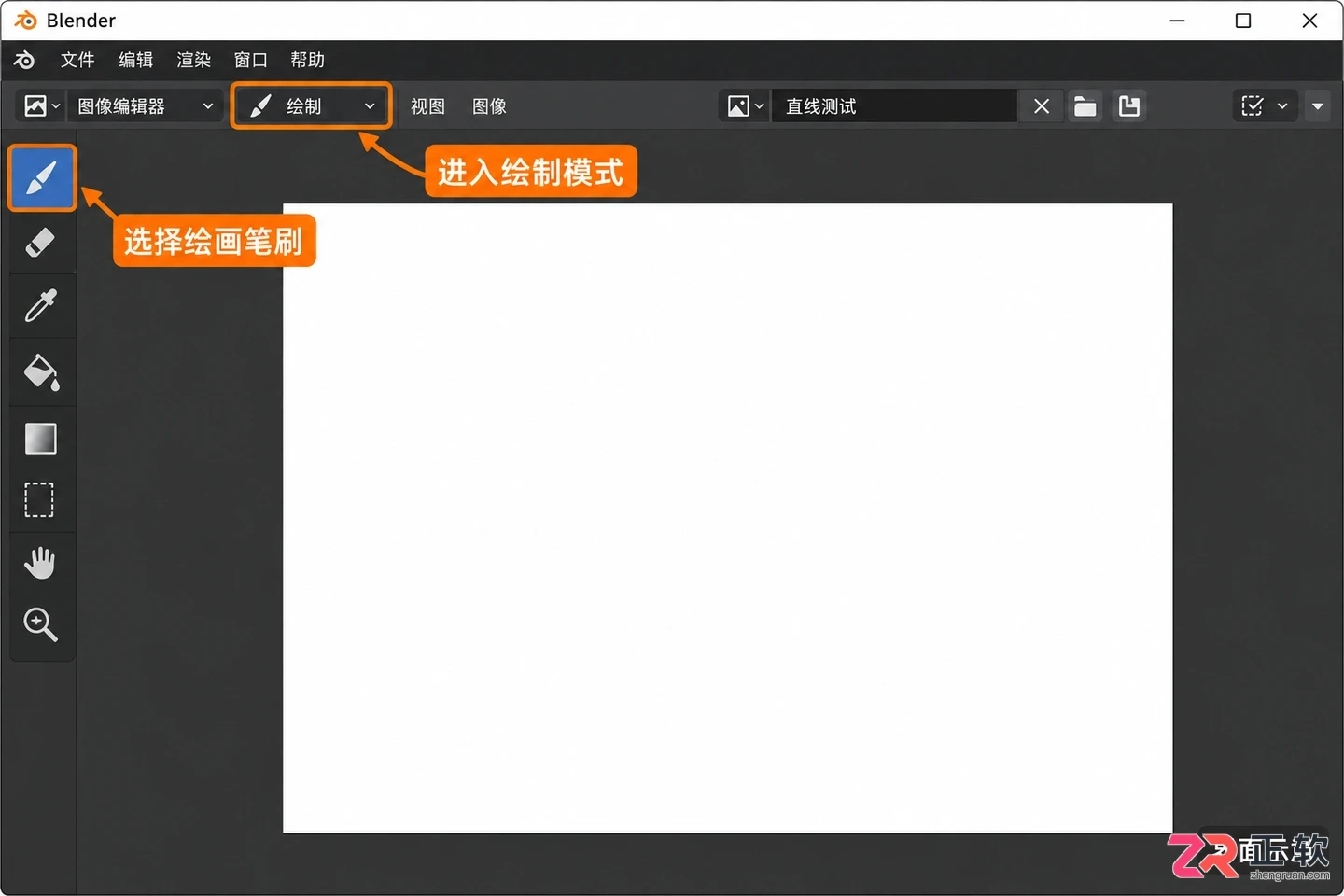Open the 帮助 menu
This screenshot has height=896, width=1344.
point(307,60)
